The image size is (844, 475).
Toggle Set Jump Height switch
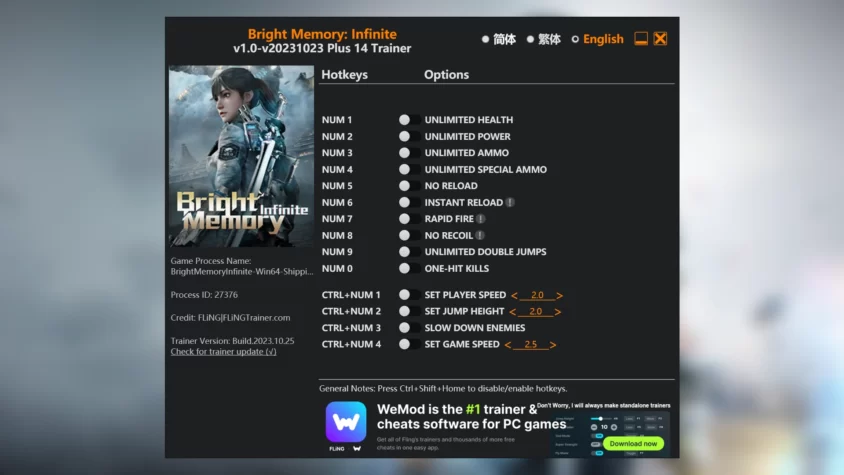click(409, 311)
